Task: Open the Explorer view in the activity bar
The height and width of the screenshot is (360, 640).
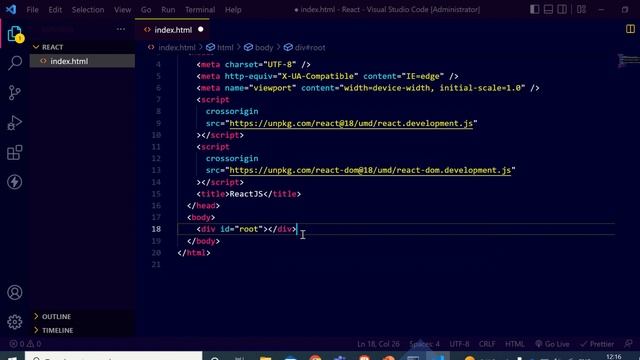Action: [15, 34]
